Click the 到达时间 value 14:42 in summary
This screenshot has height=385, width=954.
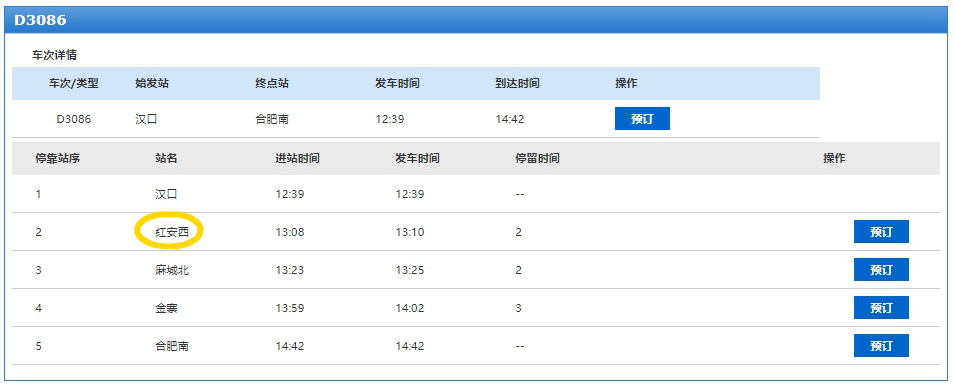(x=510, y=119)
